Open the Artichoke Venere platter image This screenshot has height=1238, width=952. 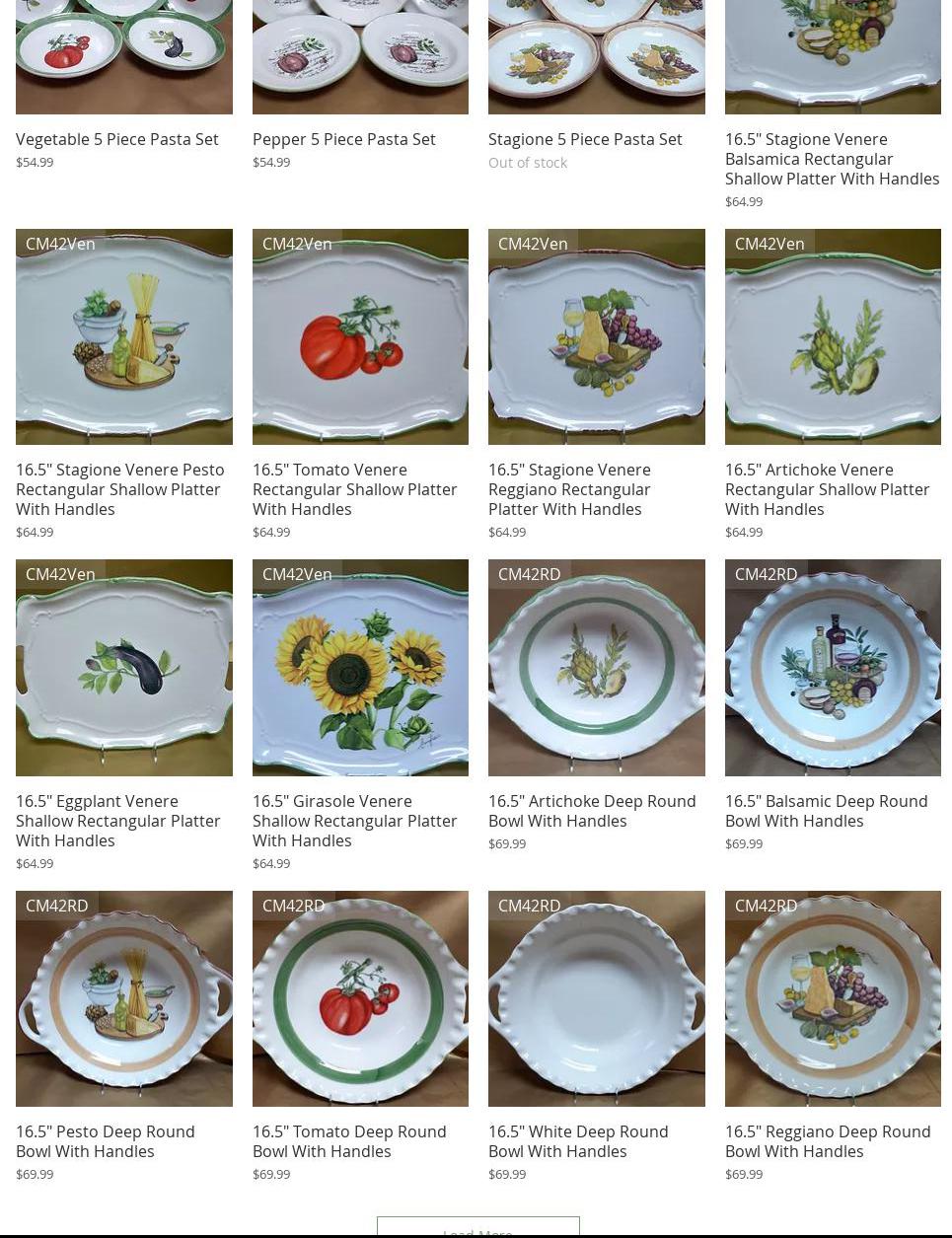click(833, 336)
